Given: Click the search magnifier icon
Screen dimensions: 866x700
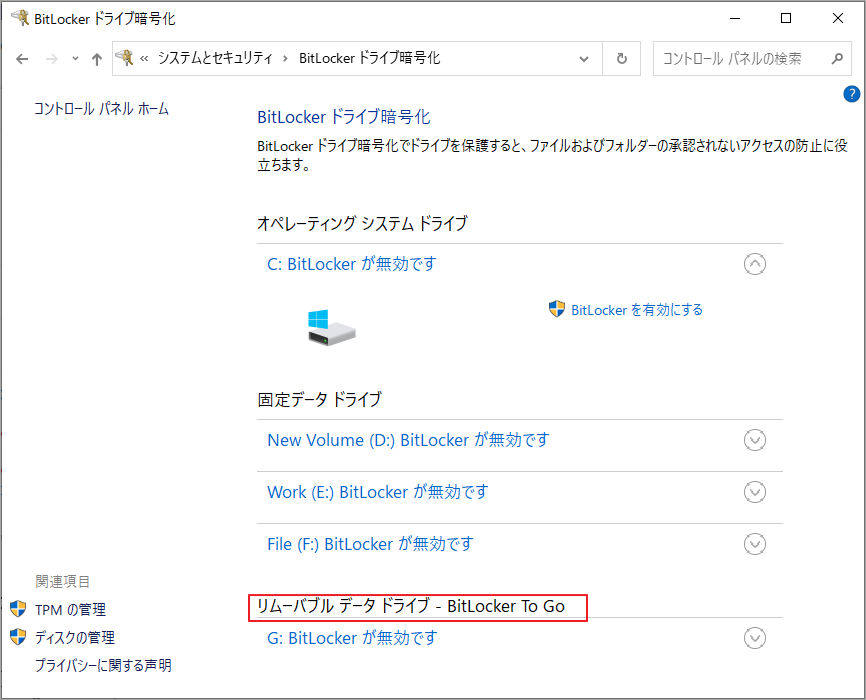Looking at the screenshot, I should pyautogui.click(x=836, y=58).
